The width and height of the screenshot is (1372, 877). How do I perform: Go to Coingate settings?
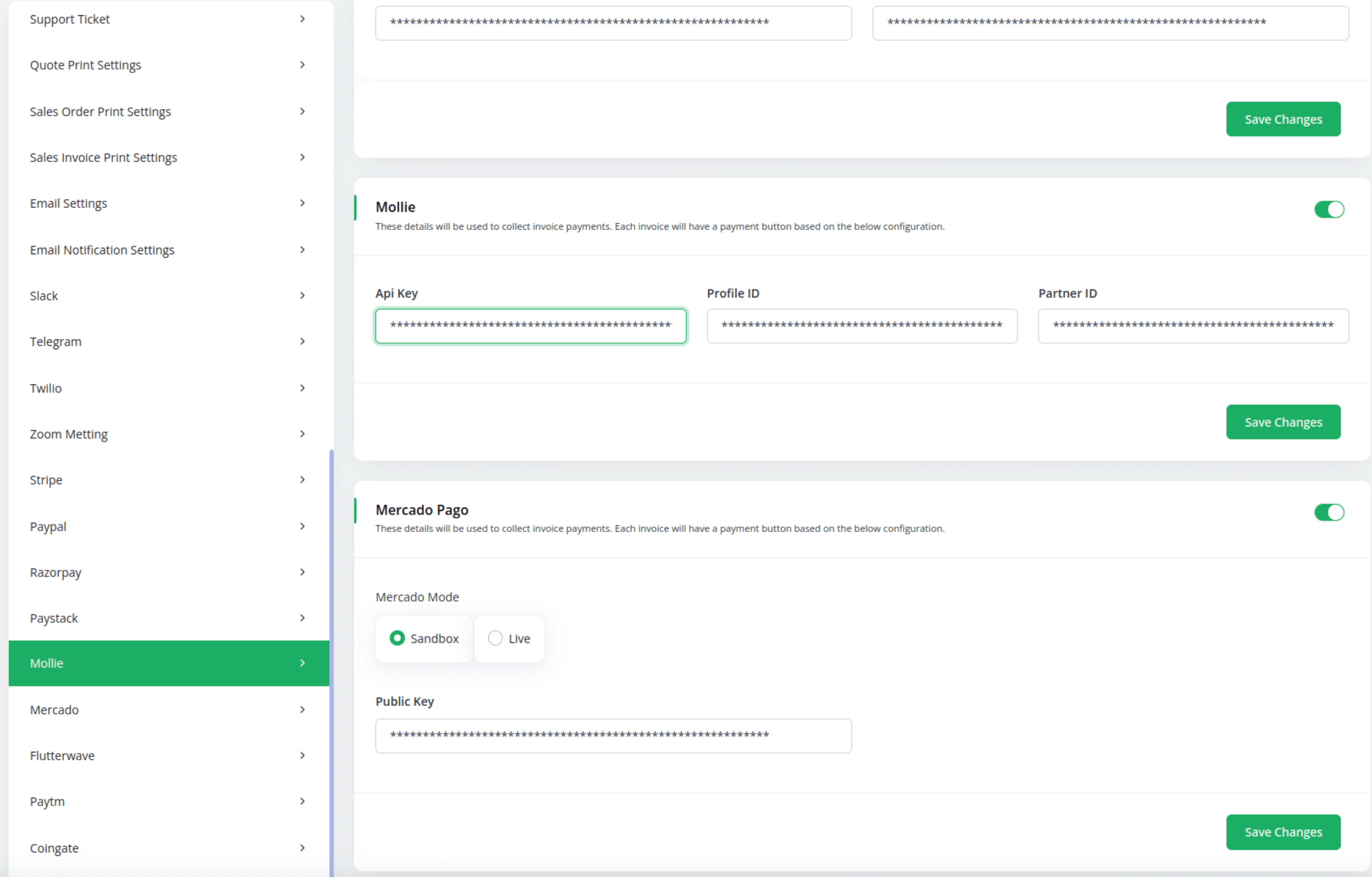point(169,848)
